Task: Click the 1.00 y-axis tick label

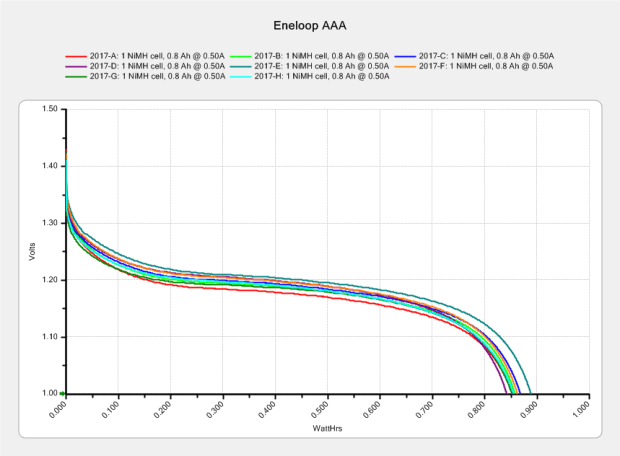Action: click(x=50, y=393)
